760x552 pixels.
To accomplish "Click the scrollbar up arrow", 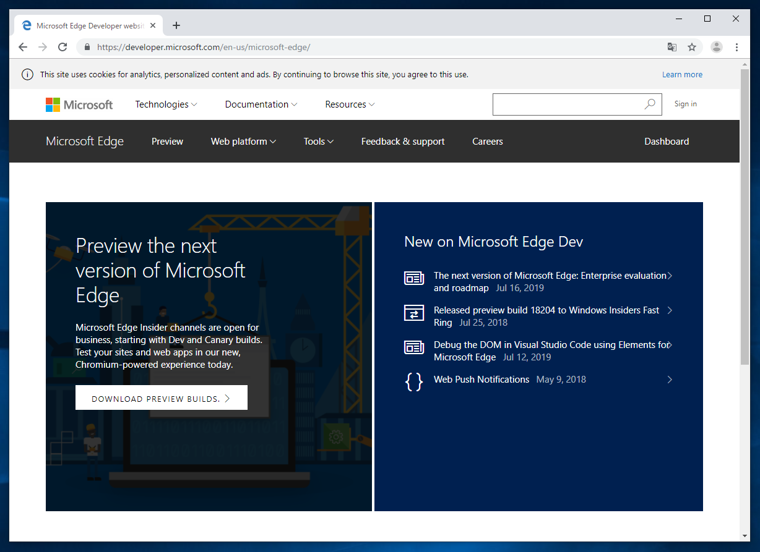I will pyautogui.click(x=744, y=64).
